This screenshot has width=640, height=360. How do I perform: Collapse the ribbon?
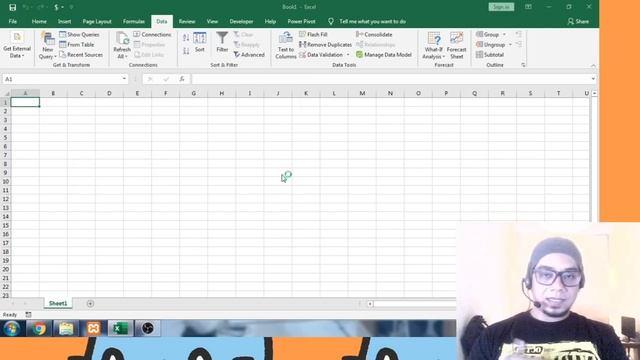pyautogui.click(x=593, y=65)
